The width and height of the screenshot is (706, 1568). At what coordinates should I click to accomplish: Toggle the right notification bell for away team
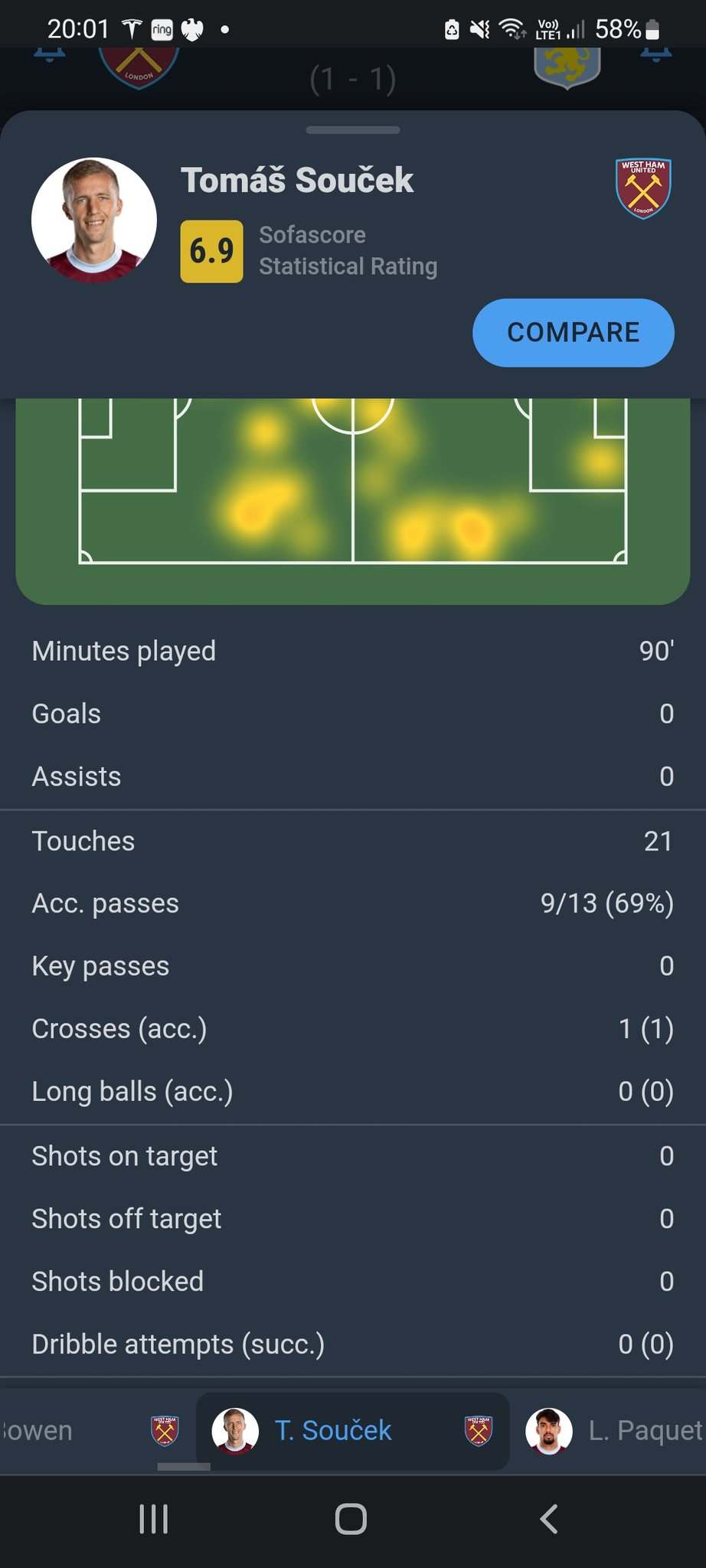(656, 55)
